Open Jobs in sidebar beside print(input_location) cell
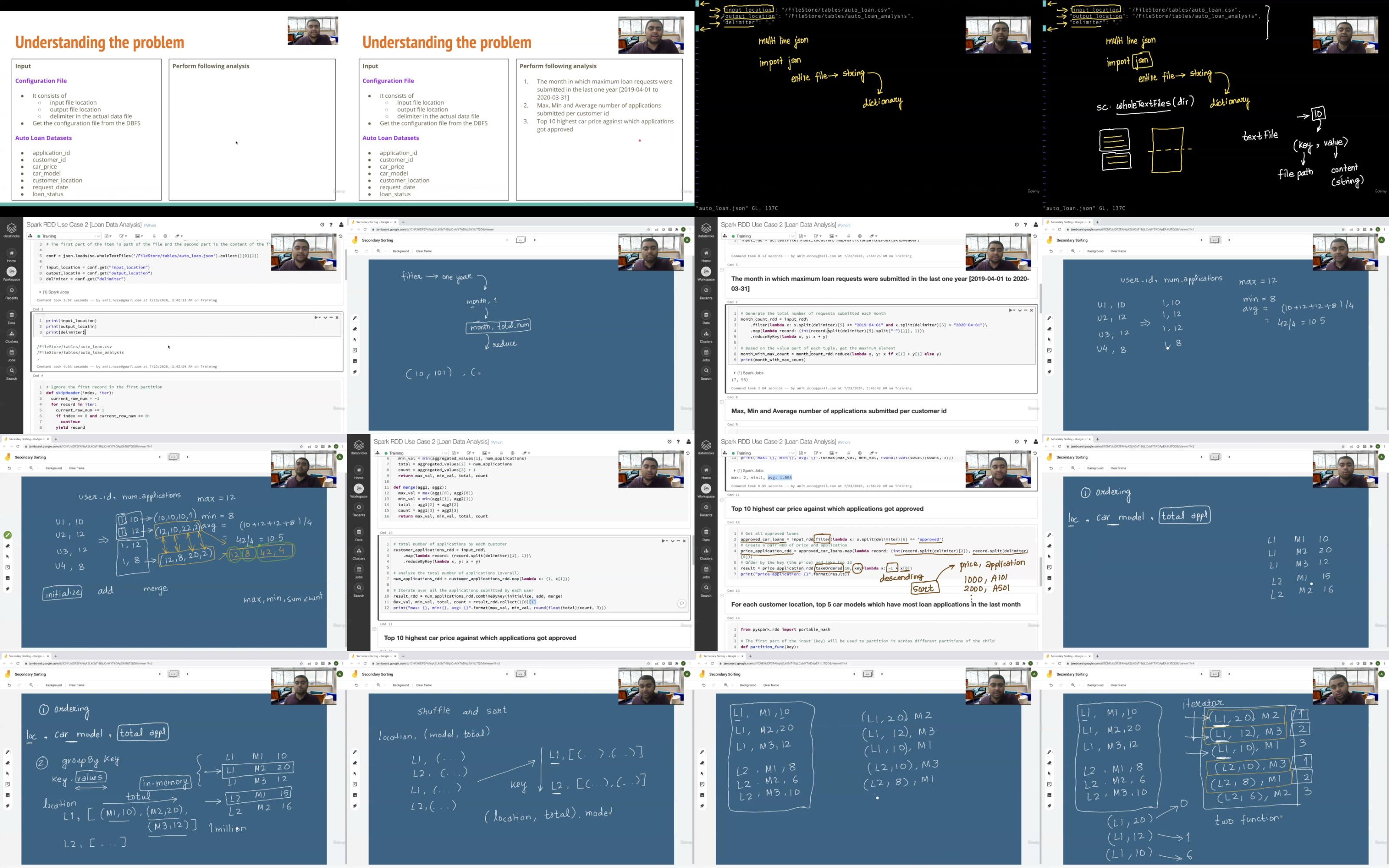 [11, 354]
